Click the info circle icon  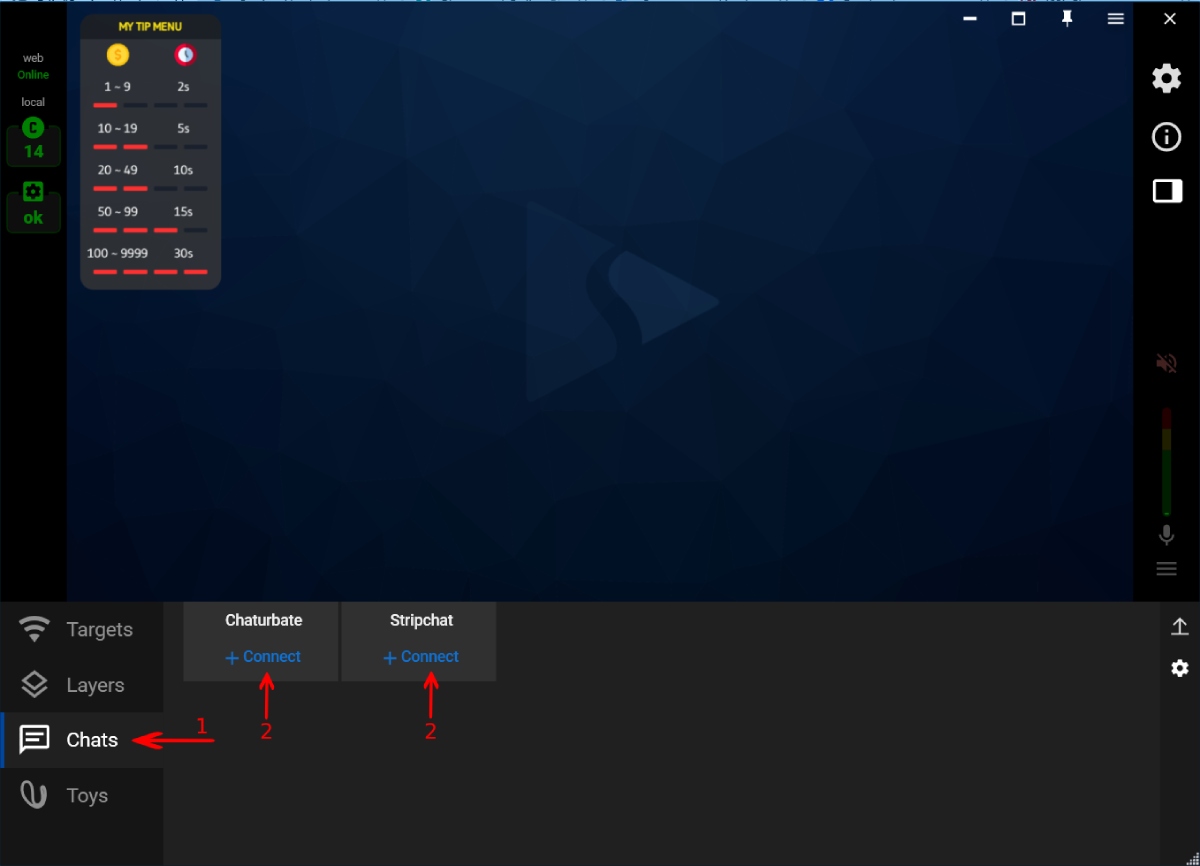pyautogui.click(x=1166, y=137)
